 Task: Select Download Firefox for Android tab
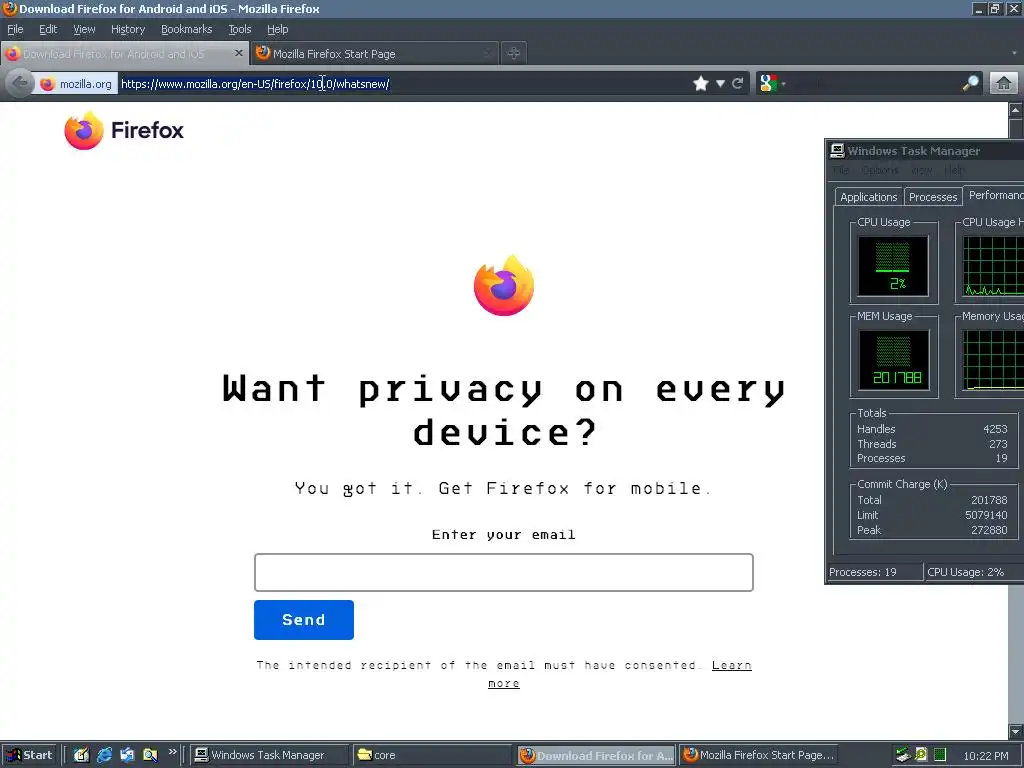click(x=124, y=54)
